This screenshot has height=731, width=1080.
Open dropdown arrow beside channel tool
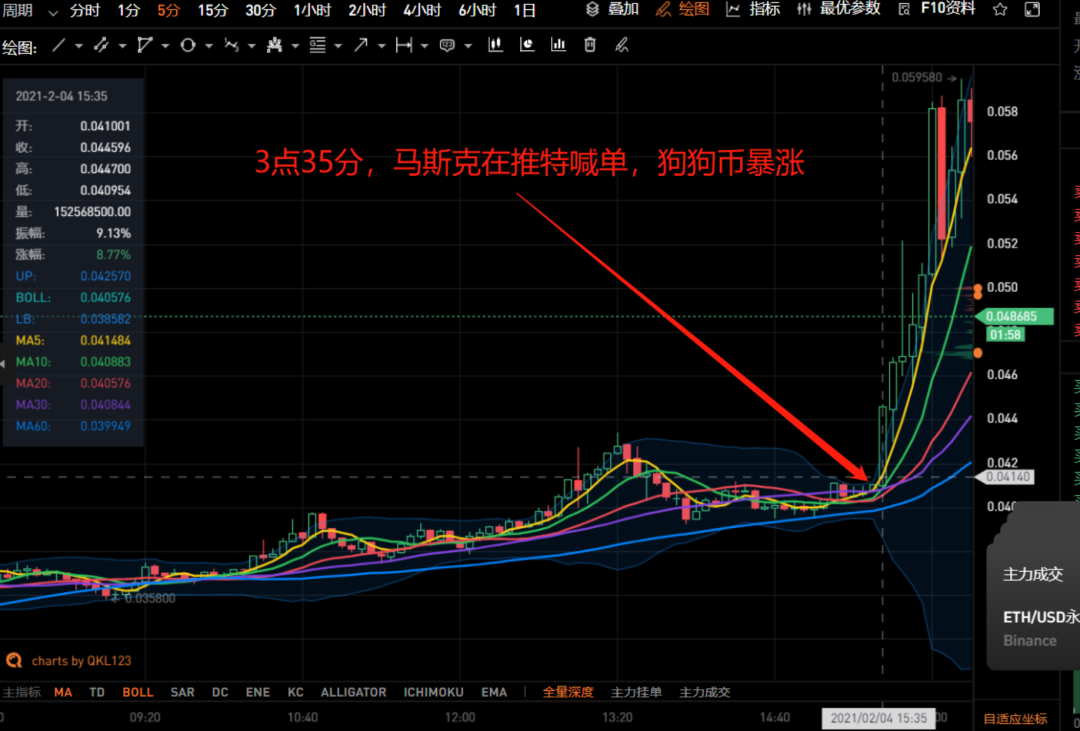pyautogui.click(x=123, y=46)
